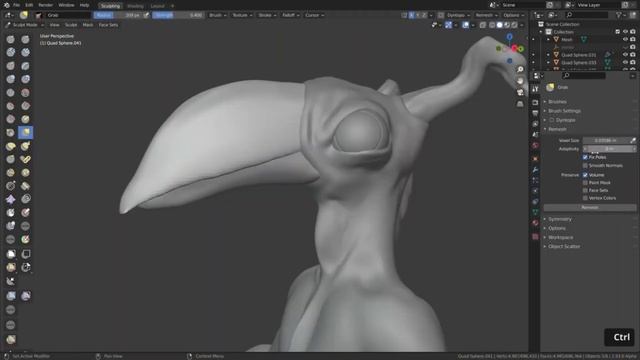Open the Stroke dropdown in header

pos(267,15)
